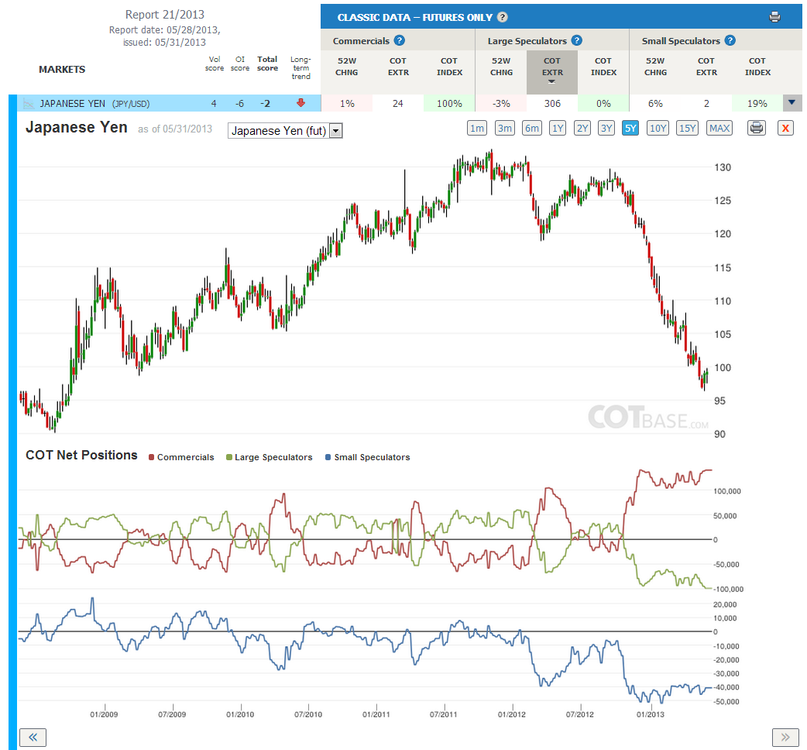
Task: Close the chart with the red X
Action: coord(785,128)
